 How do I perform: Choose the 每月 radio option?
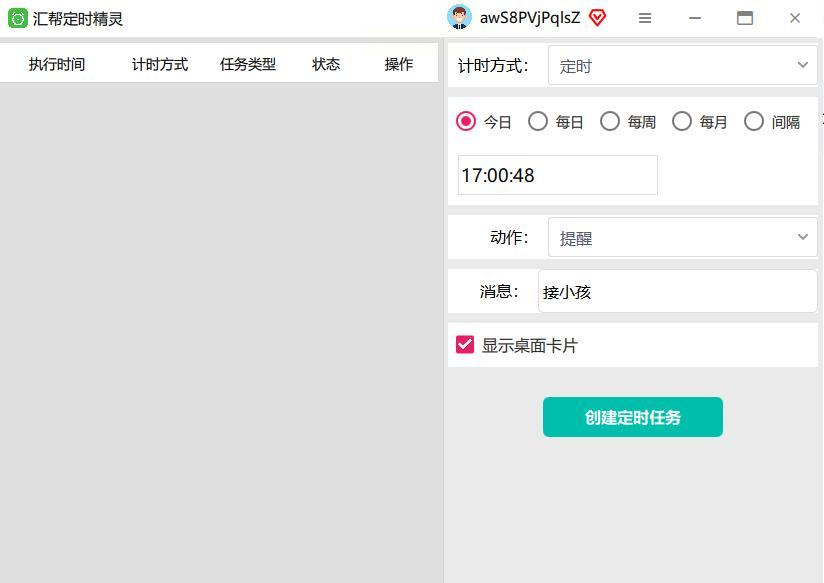(682, 121)
